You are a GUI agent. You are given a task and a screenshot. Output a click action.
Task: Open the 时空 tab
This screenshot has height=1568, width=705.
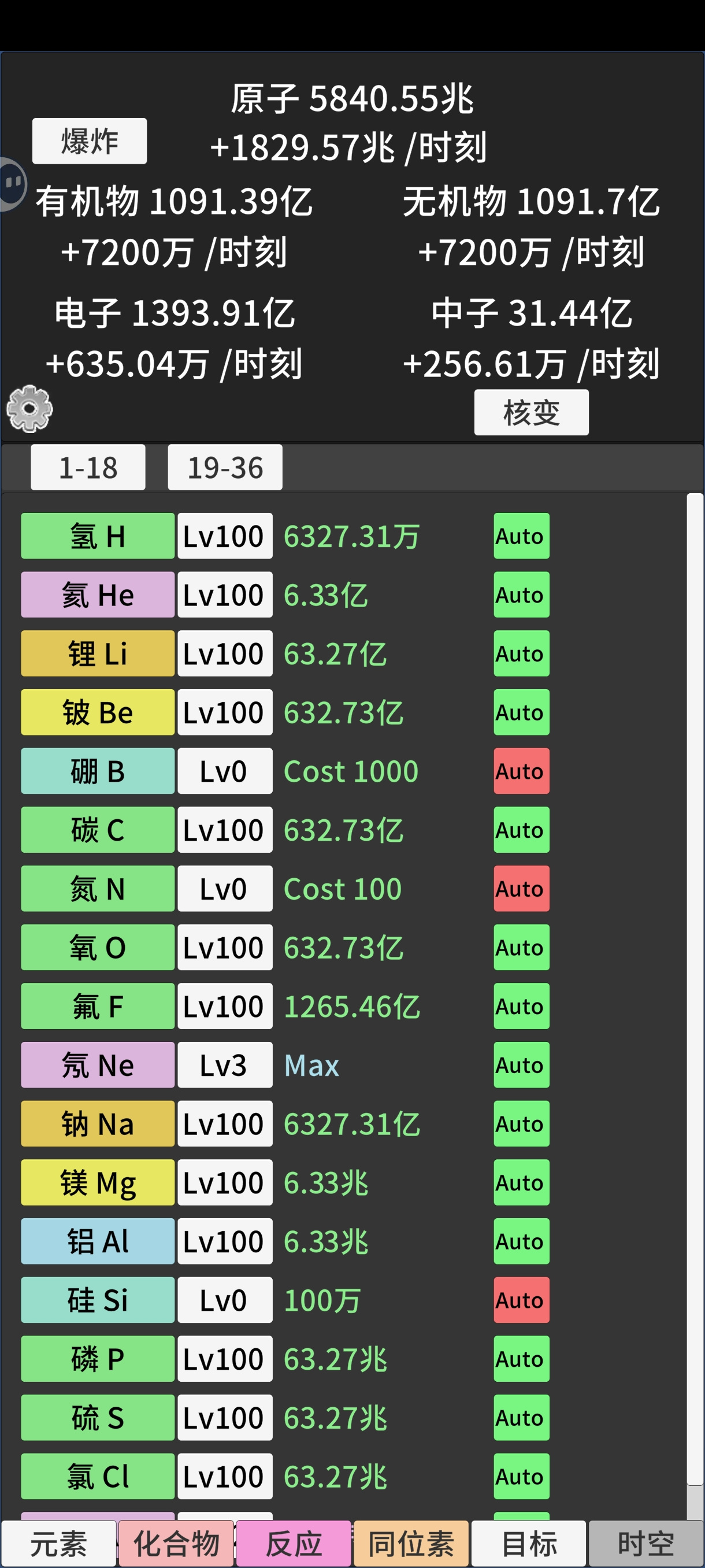[646, 1544]
